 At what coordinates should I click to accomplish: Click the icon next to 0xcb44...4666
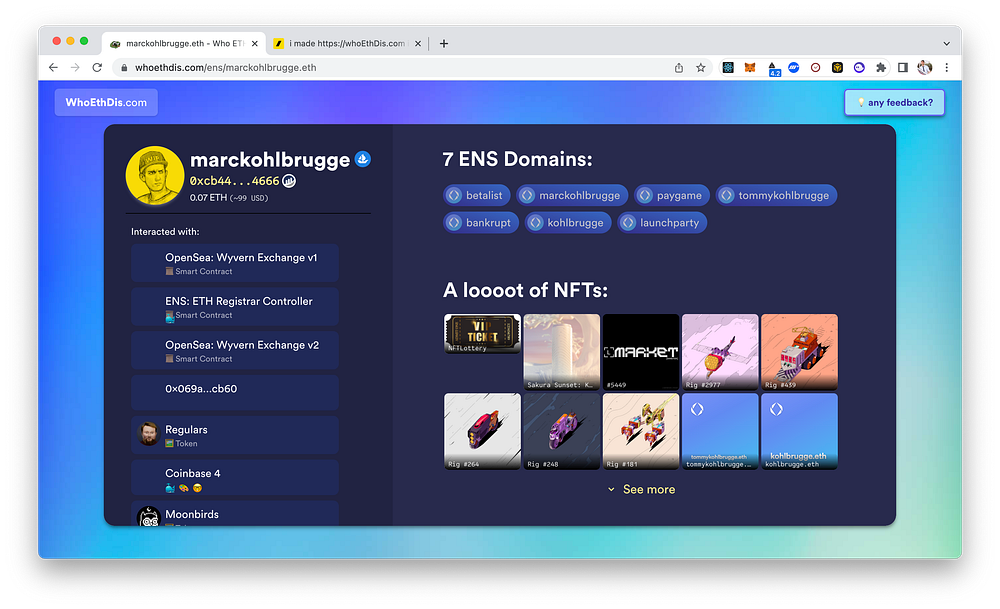point(289,181)
